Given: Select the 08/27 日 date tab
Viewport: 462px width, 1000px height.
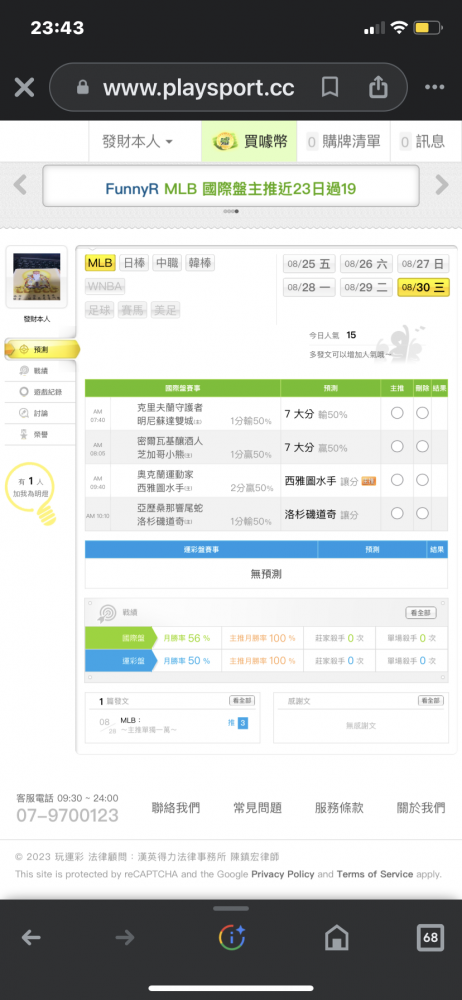Looking at the screenshot, I should pyautogui.click(x=423, y=263).
